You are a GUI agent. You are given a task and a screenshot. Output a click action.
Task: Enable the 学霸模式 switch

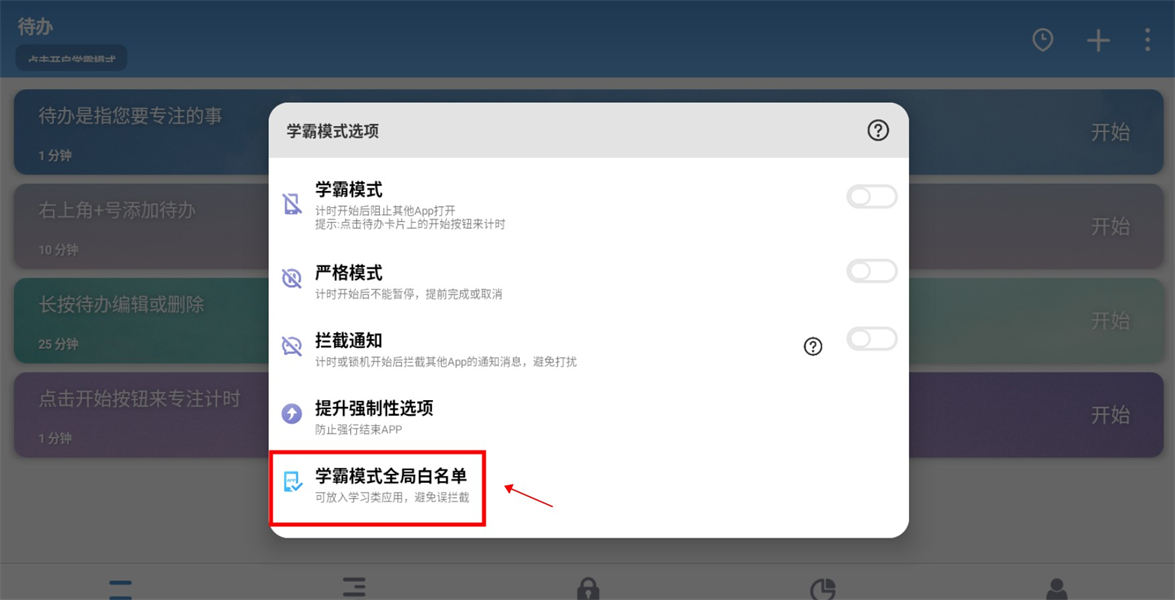(872, 197)
